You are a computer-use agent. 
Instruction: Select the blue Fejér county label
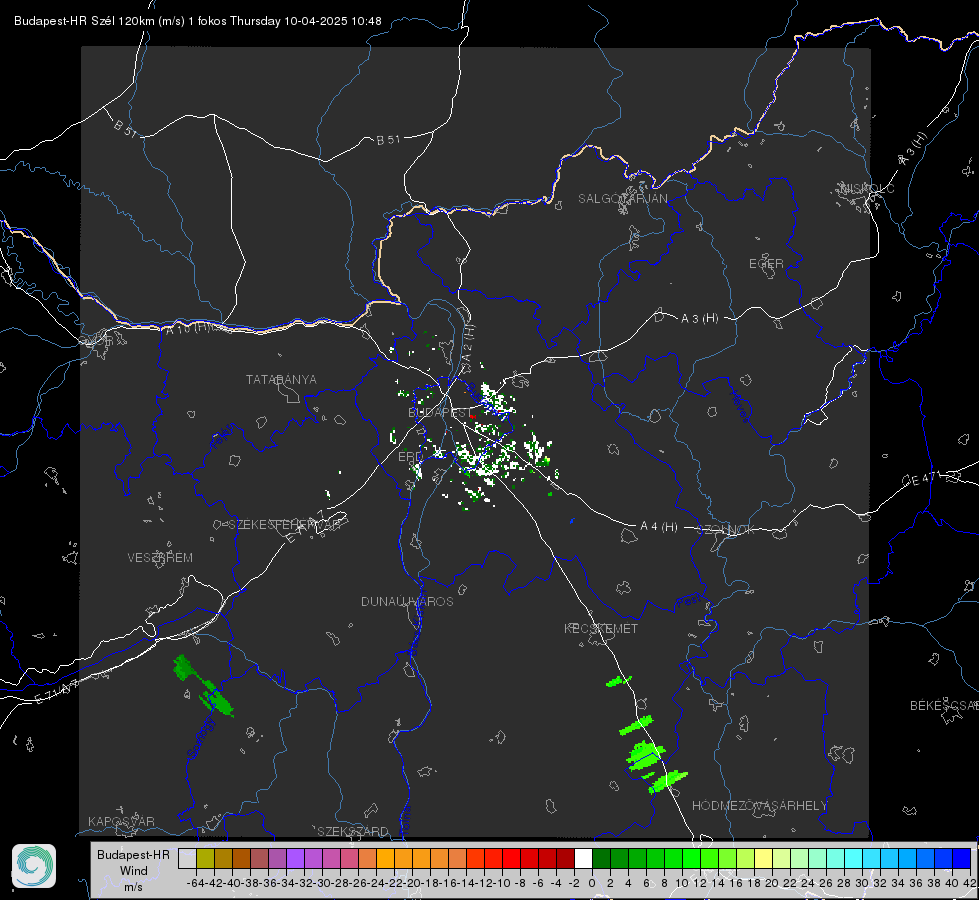coord(223,437)
